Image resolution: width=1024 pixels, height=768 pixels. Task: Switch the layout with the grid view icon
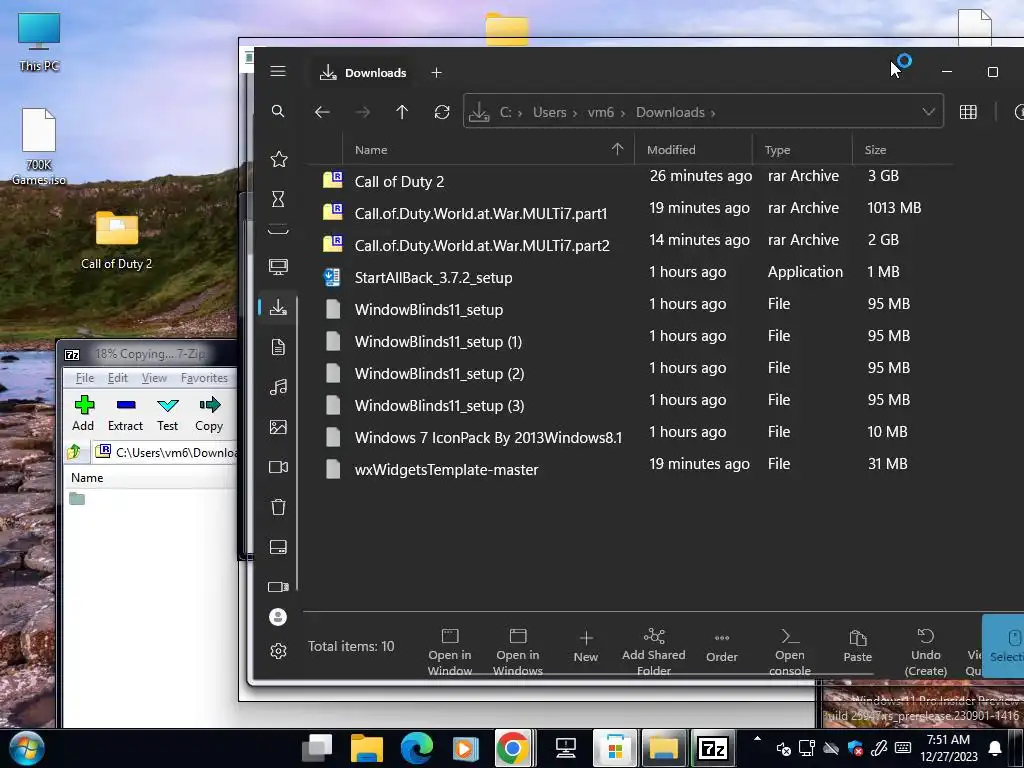[968, 112]
